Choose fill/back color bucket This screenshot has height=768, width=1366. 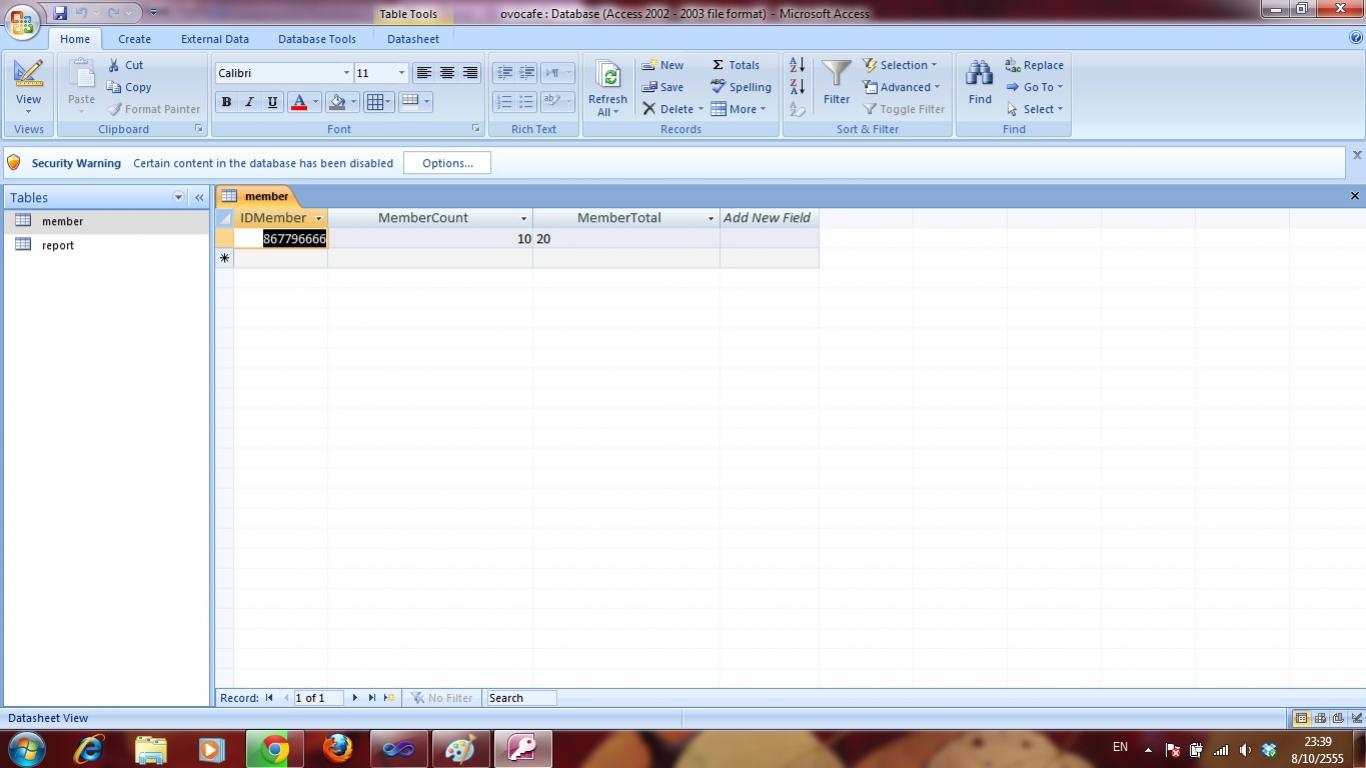337,102
